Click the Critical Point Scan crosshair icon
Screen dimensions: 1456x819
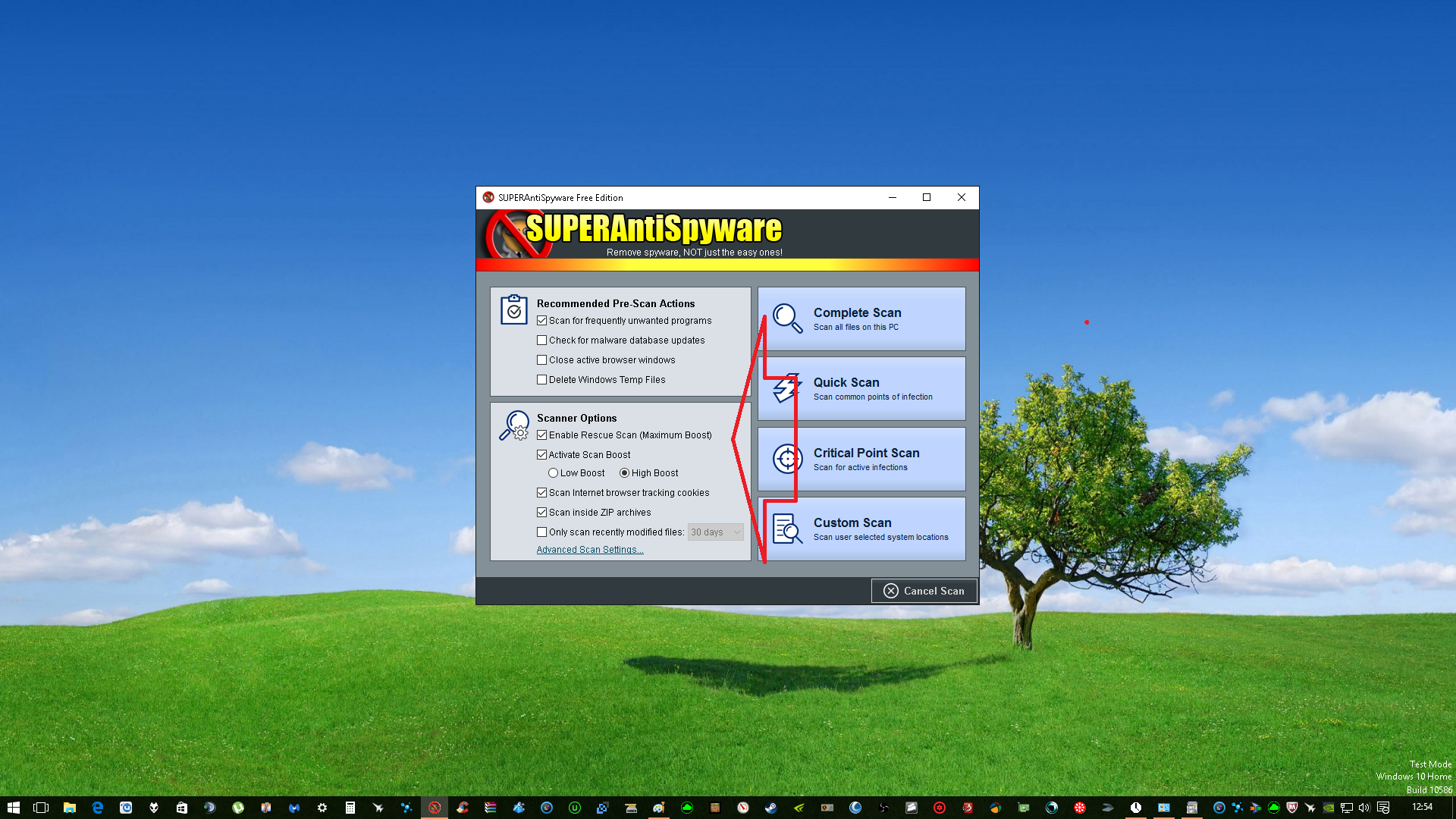point(787,459)
